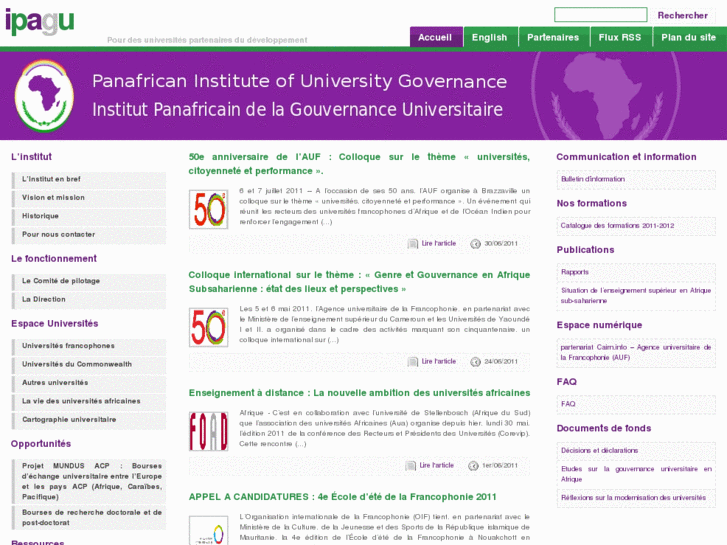Image resolution: width=727 pixels, height=545 pixels.
Task: Click the Opportunités section heading
Action: (41, 444)
